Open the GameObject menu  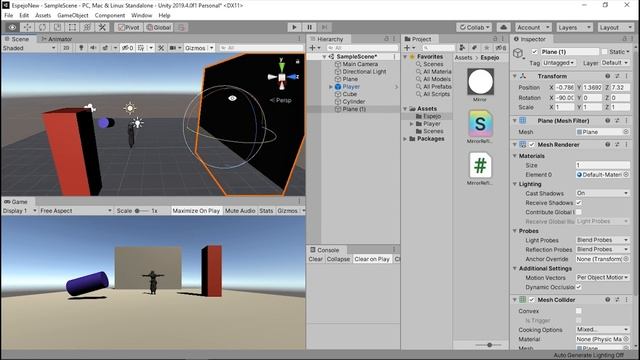pyautogui.click(x=73, y=15)
